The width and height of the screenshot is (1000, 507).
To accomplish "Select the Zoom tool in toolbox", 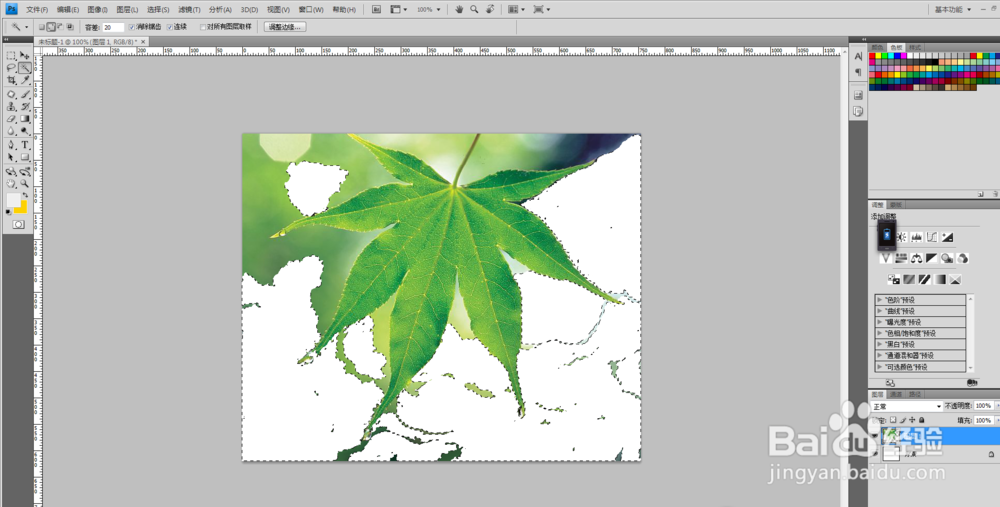I will click(x=25, y=183).
